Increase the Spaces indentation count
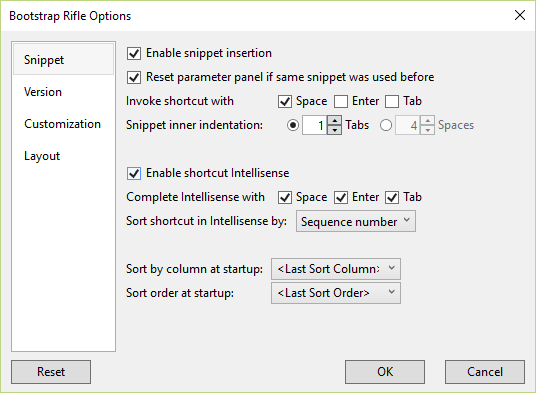 click(x=427, y=121)
